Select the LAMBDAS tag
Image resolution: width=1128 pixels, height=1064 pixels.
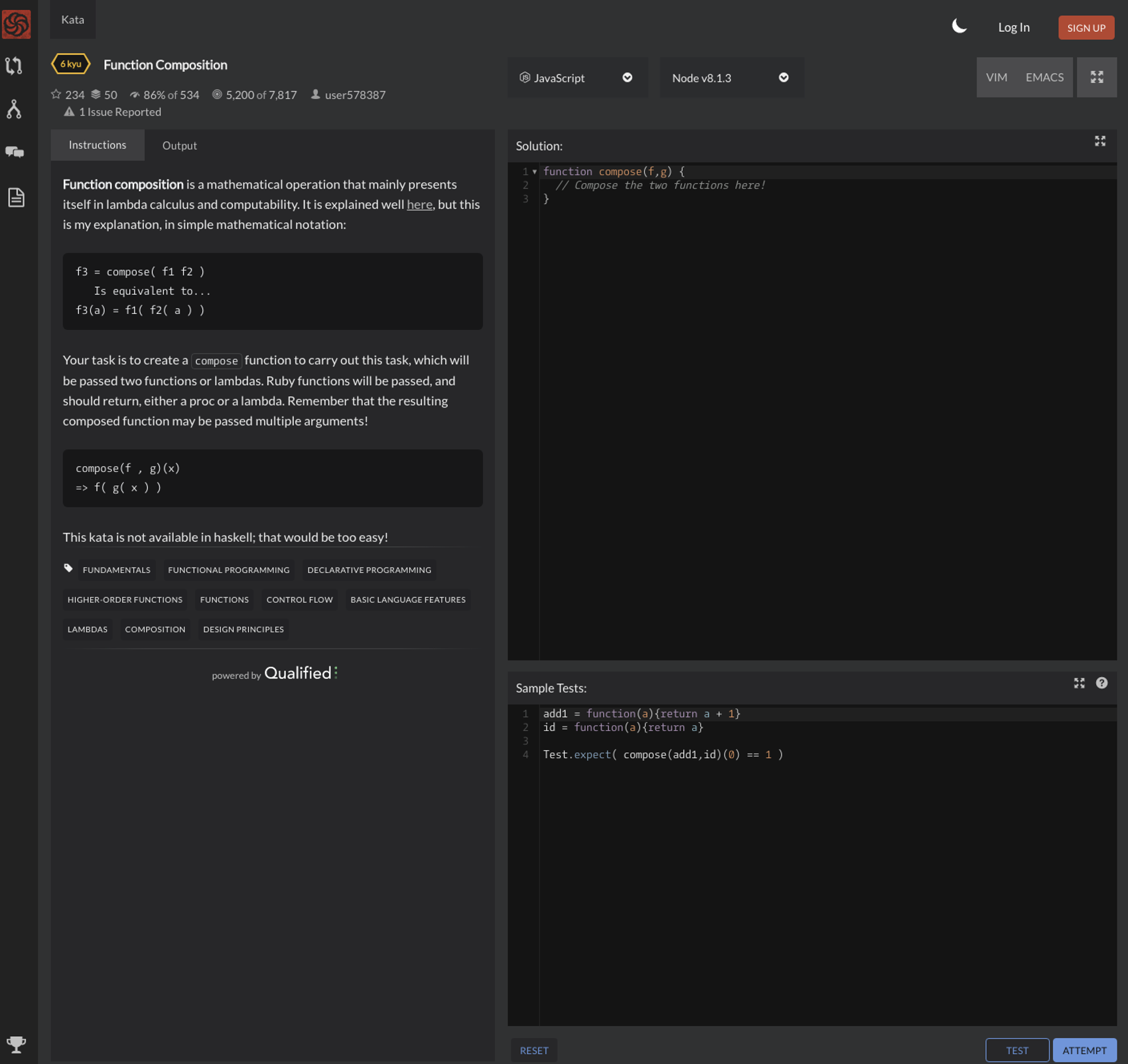pyautogui.click(x=88, y=629)
